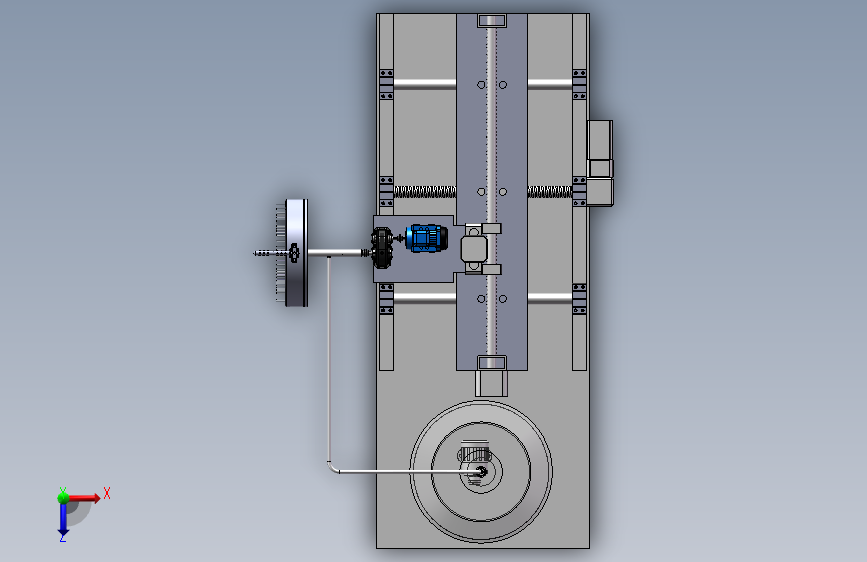Viewport: 867px width, 562px height.
Task: Select the blue motor in the model
Action: tap(426, 238)
